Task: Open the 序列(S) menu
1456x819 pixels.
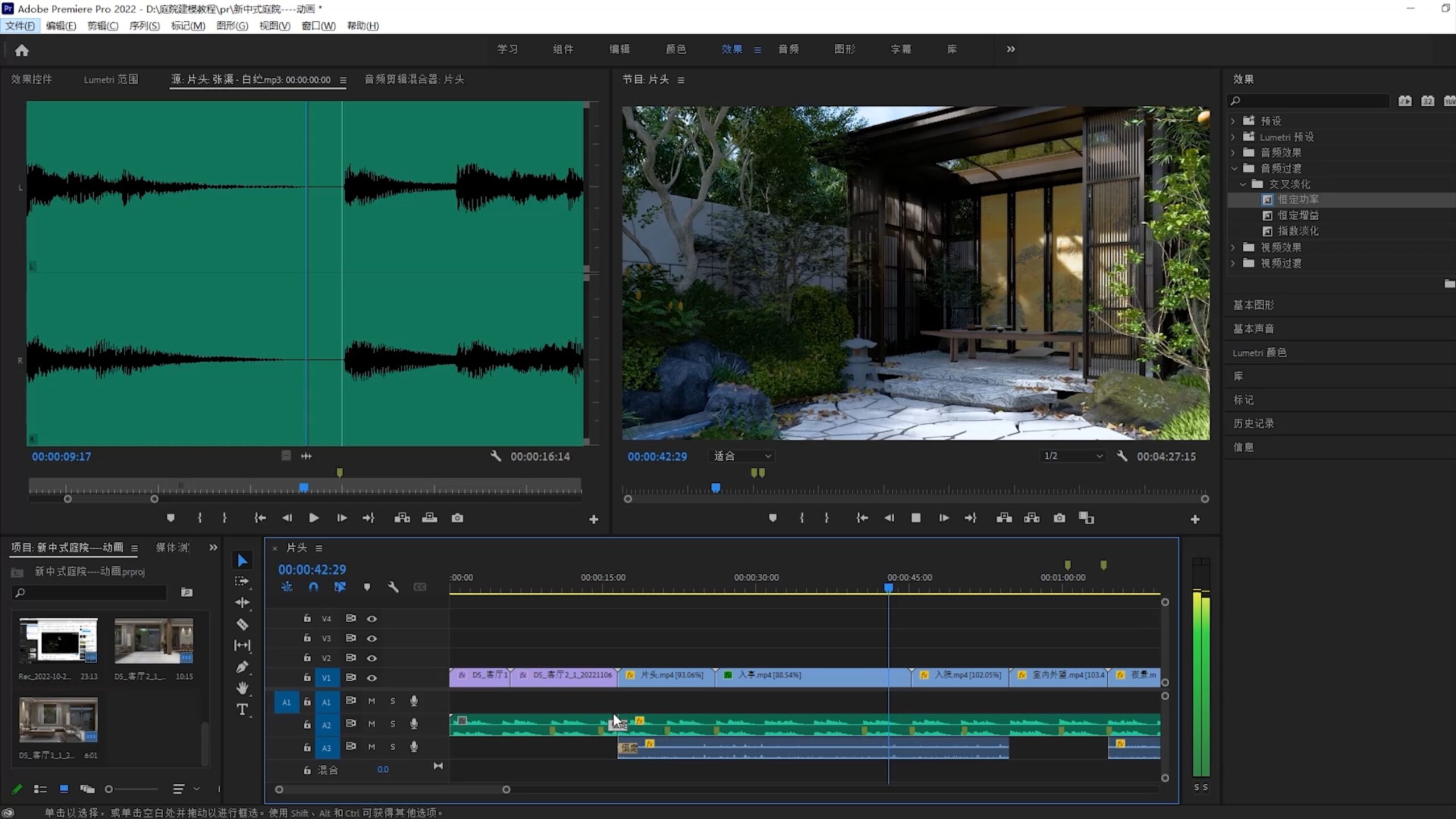Action: click(144, 26)
